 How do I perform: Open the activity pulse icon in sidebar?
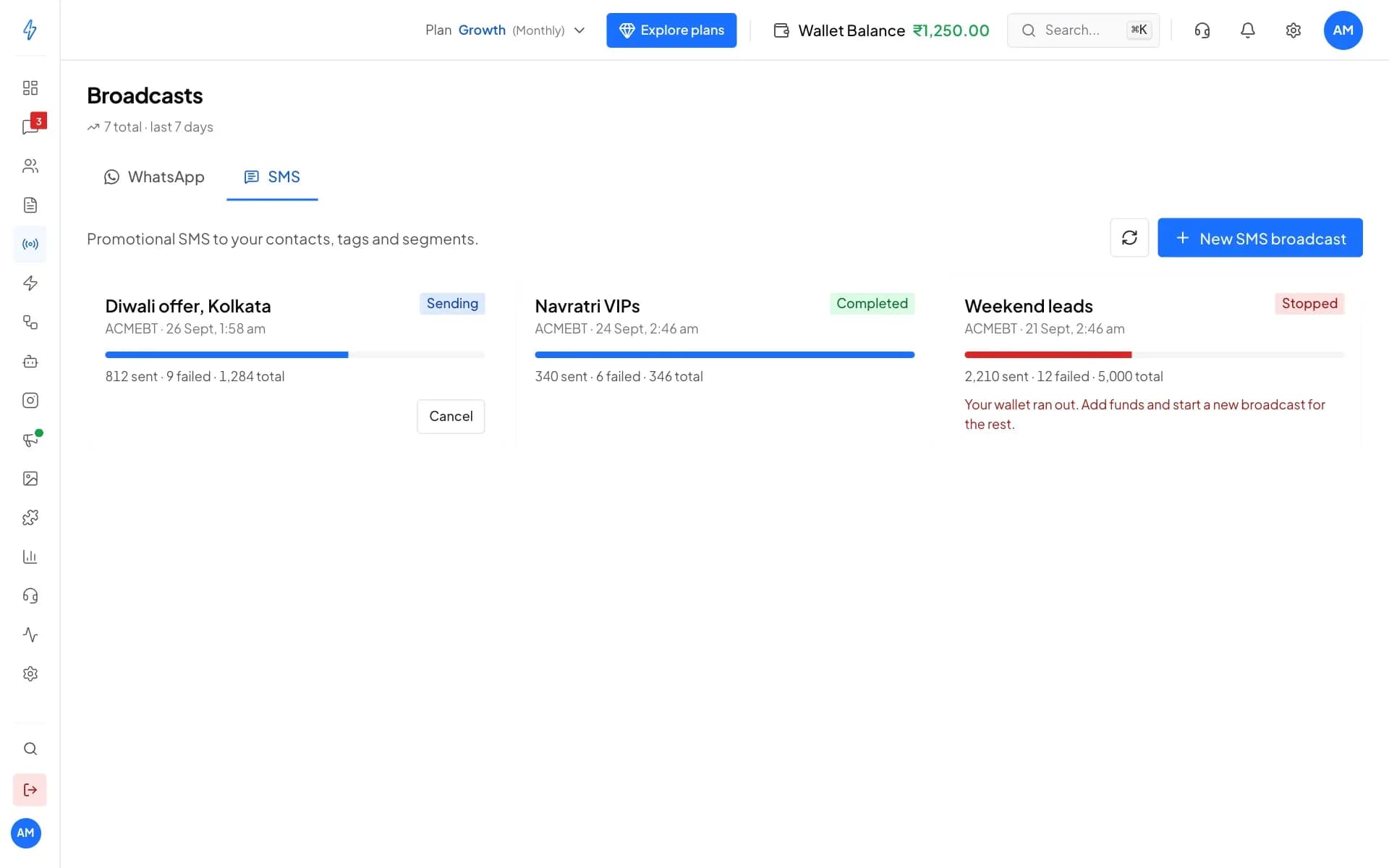(x=30, y=635)
